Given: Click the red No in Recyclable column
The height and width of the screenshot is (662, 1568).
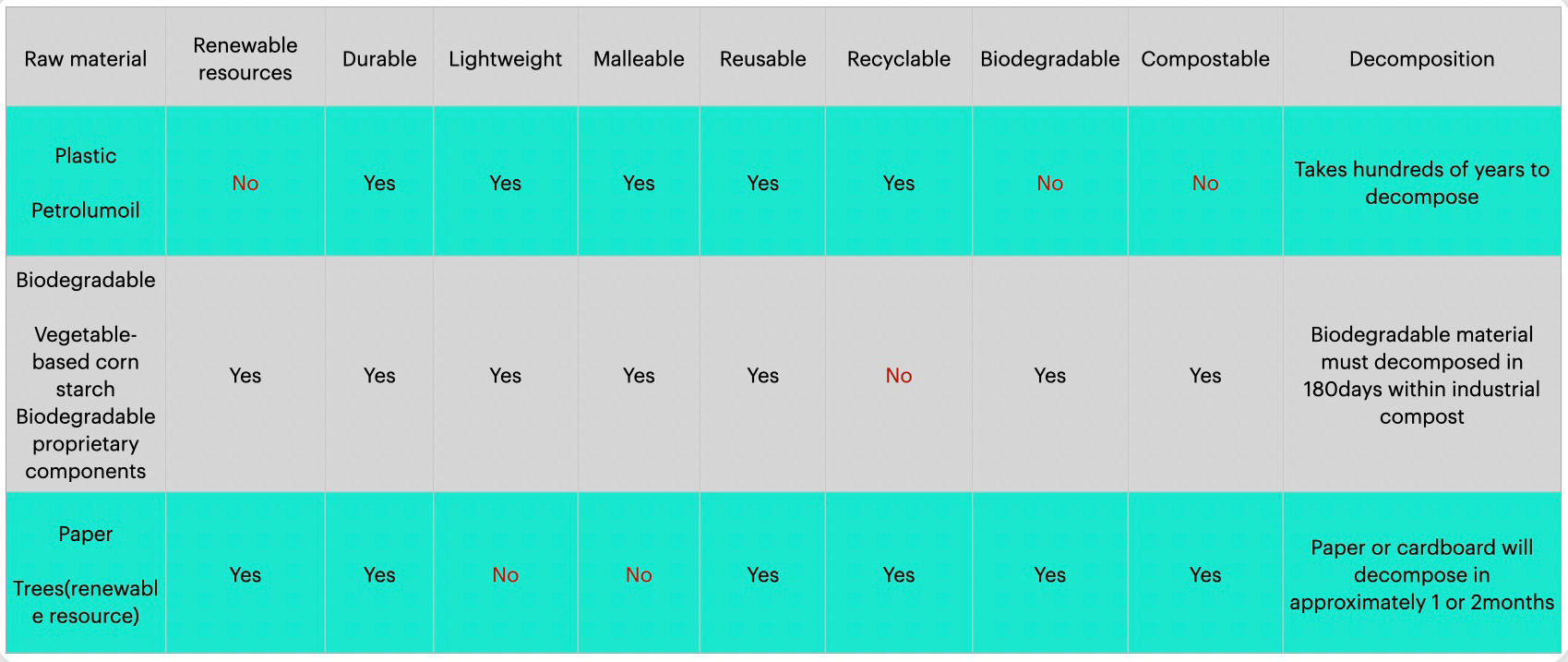Looking at the screenshot, I should 899,375.
